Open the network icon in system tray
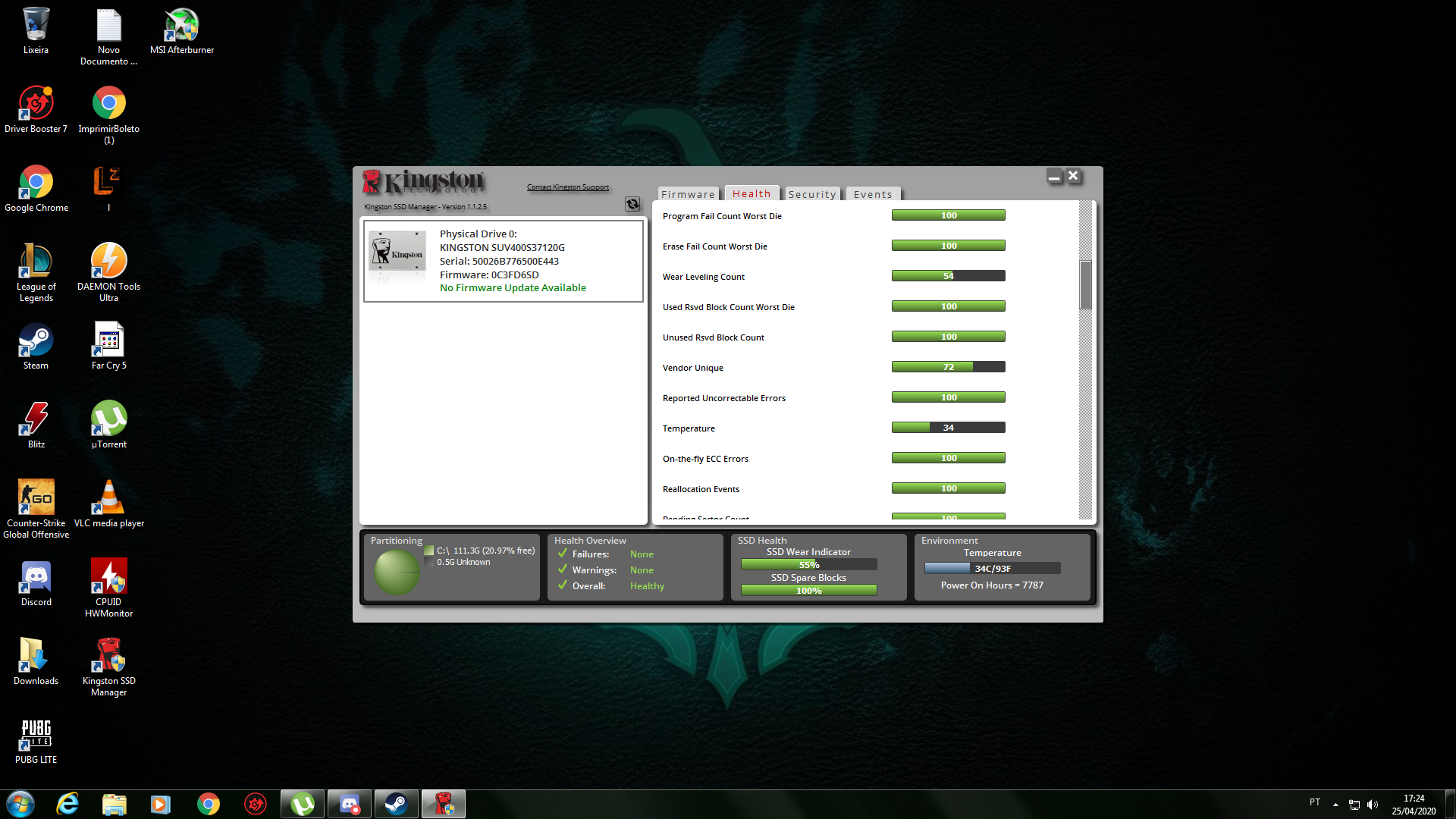The image size is (1456, 819). click(1354, 805)
